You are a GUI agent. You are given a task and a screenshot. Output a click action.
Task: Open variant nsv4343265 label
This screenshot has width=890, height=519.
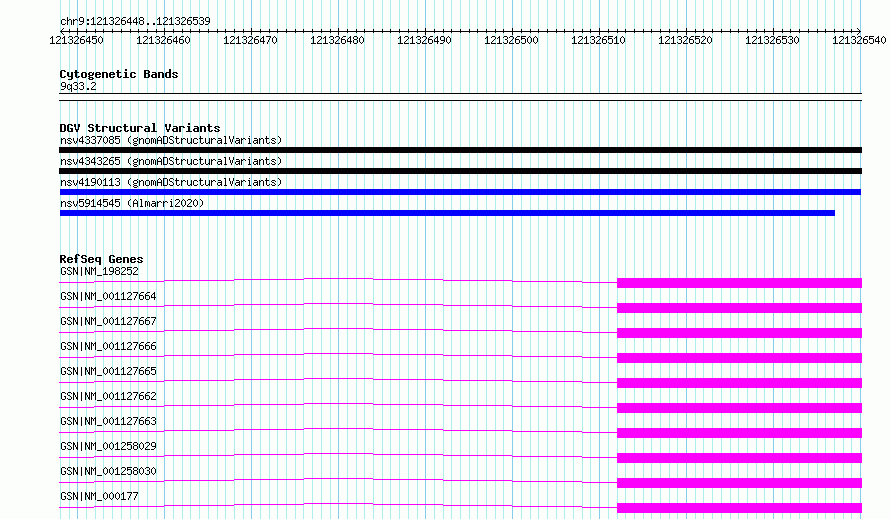coord(171,161)
